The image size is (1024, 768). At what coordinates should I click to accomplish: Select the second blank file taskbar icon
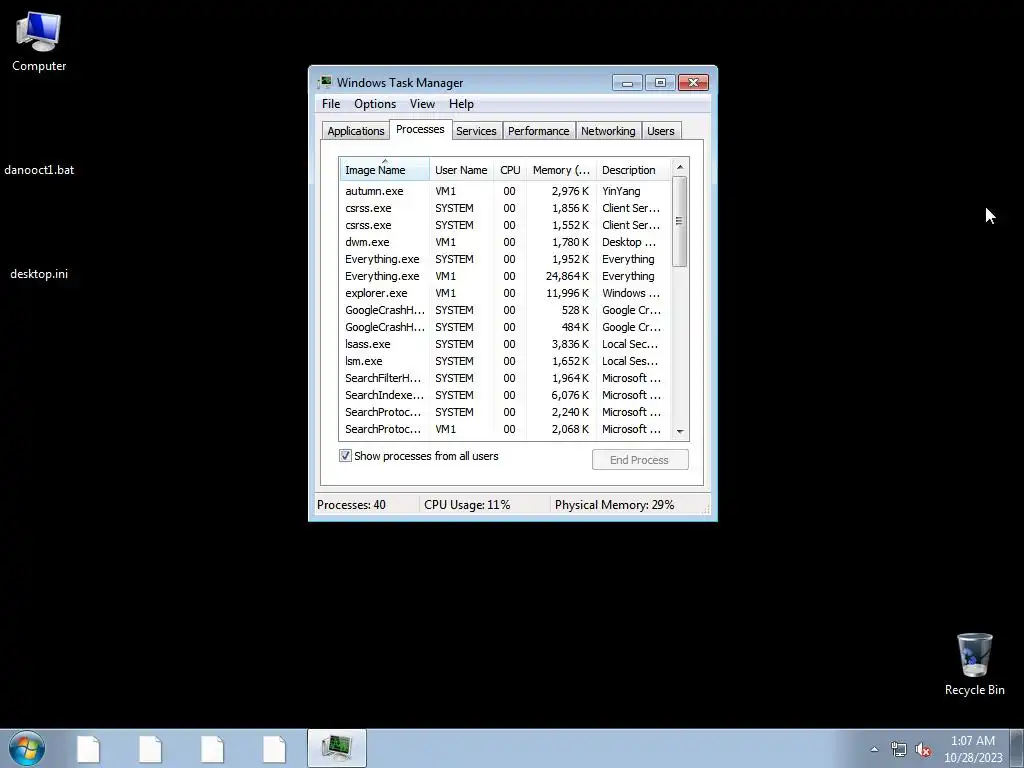(x=150, y=749)
